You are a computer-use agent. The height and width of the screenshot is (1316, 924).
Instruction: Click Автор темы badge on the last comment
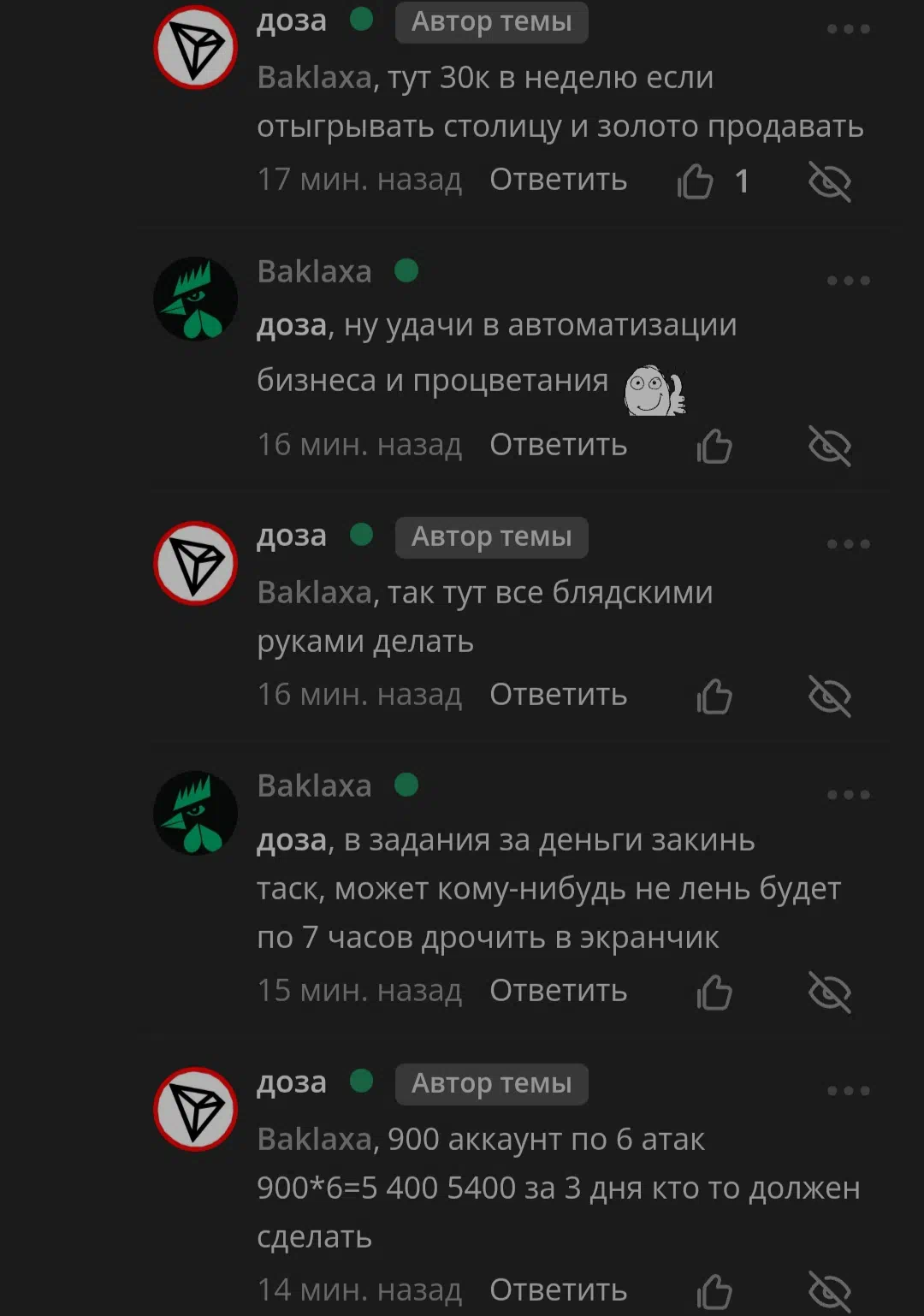[492, 1084]
